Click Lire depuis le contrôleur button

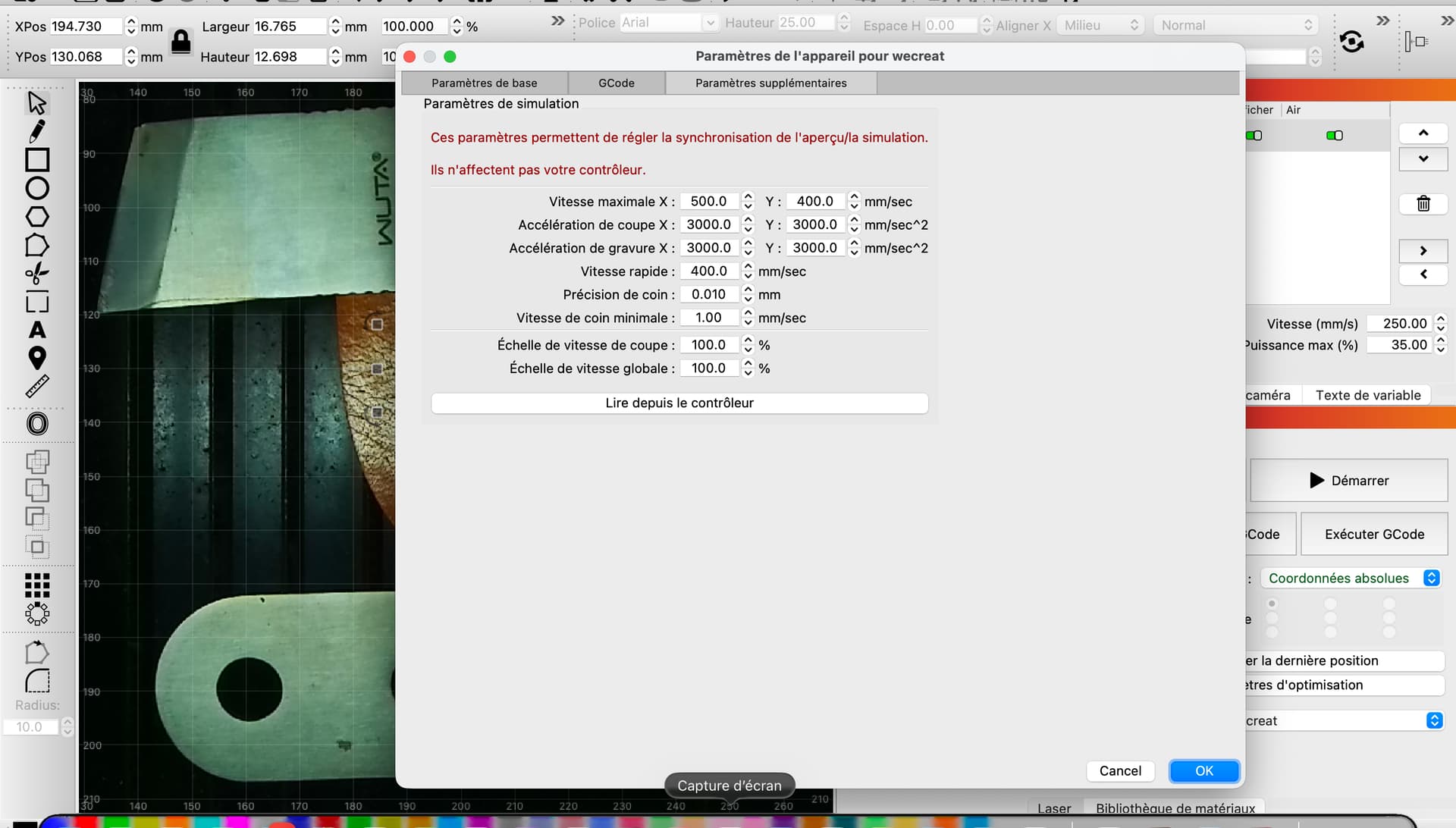(679, 403)
